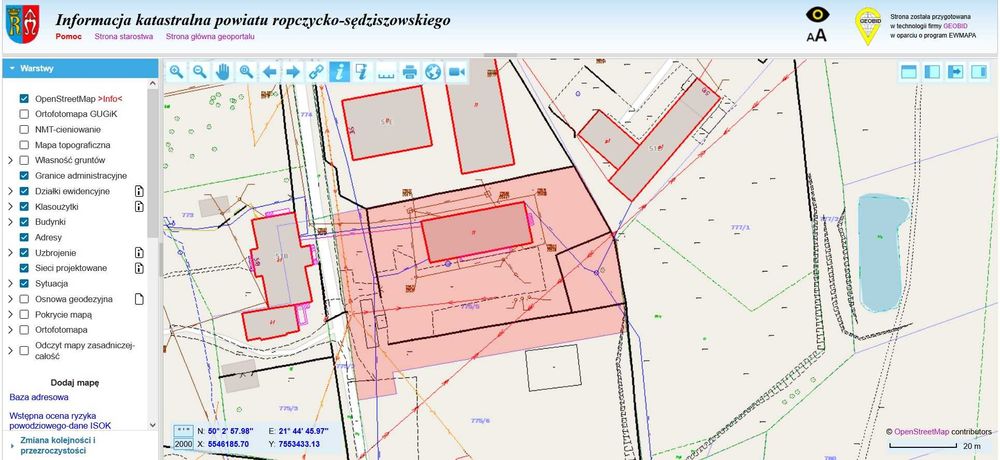Expand the Uzbrojenie tree node

point(10,253)
